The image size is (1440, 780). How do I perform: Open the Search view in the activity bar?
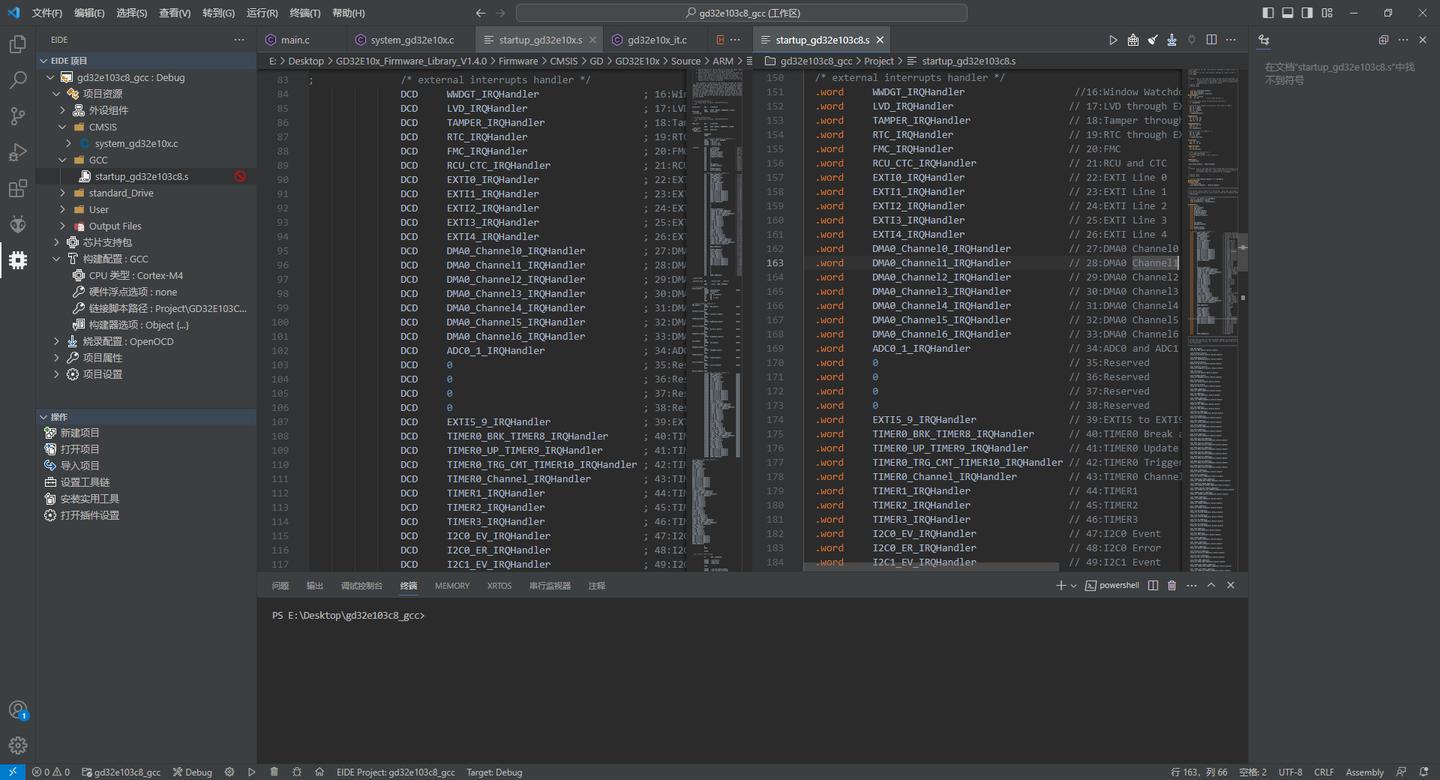pyautogui.click(x=17, y=80)
